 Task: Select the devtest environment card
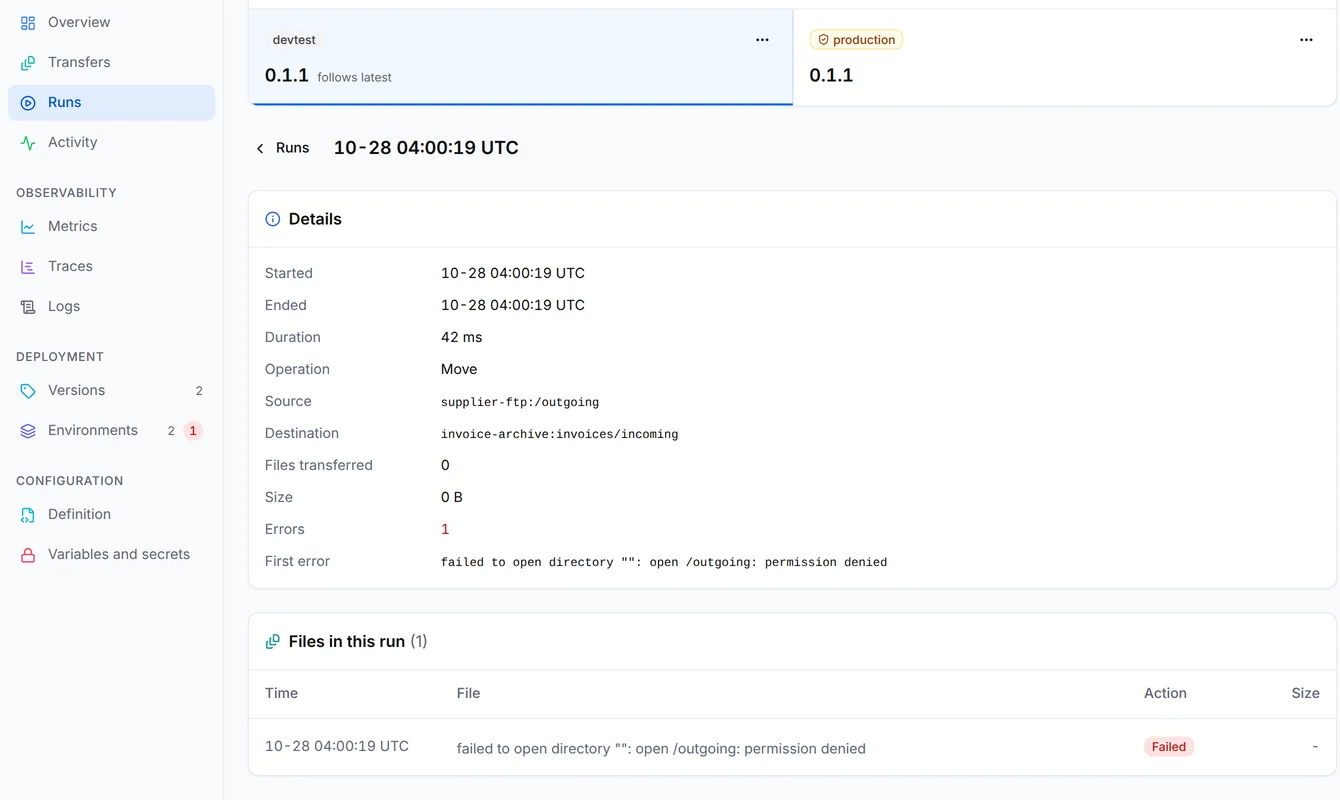520,57
